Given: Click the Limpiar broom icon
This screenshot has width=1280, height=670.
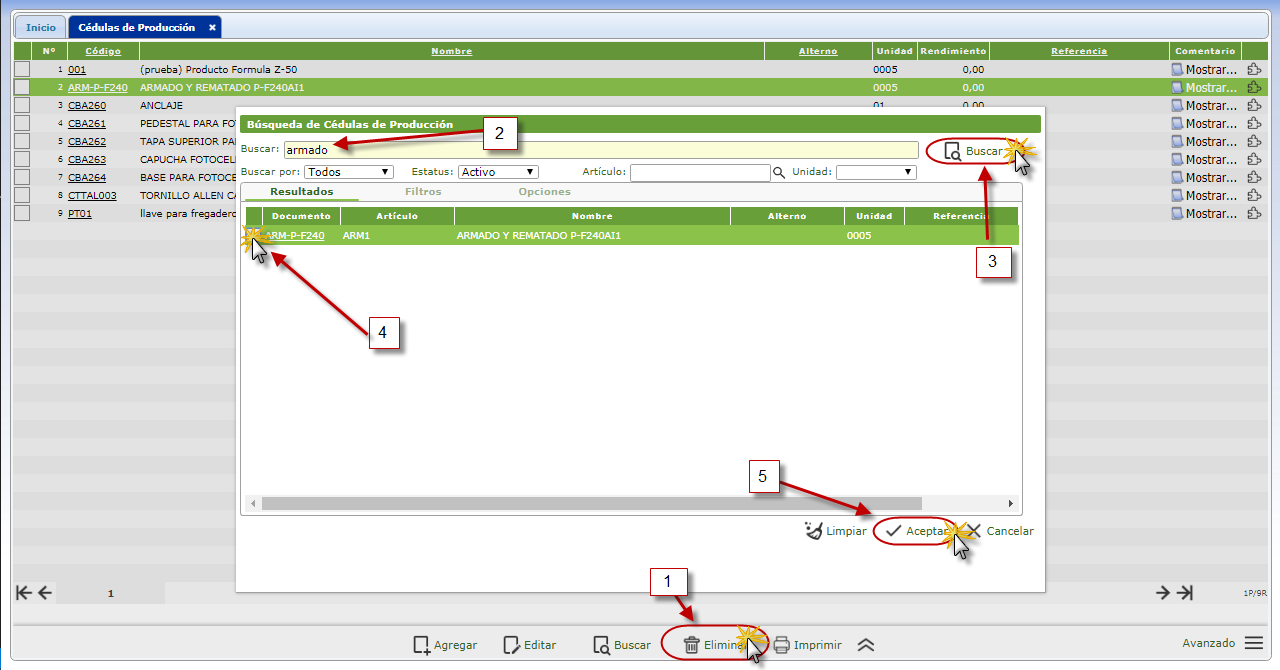Looking at the screenshot, I should point(813,531).
